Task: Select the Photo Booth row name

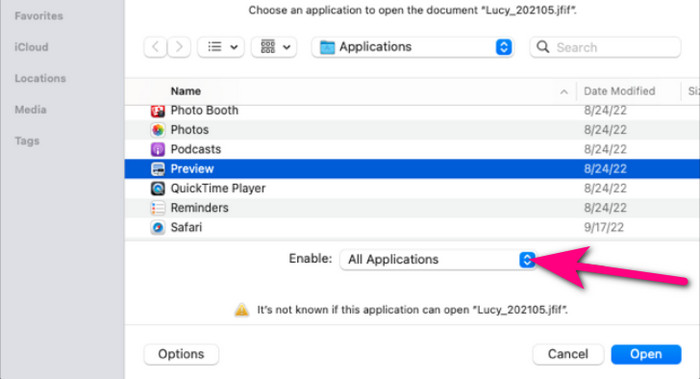Action: click(204, 110)
